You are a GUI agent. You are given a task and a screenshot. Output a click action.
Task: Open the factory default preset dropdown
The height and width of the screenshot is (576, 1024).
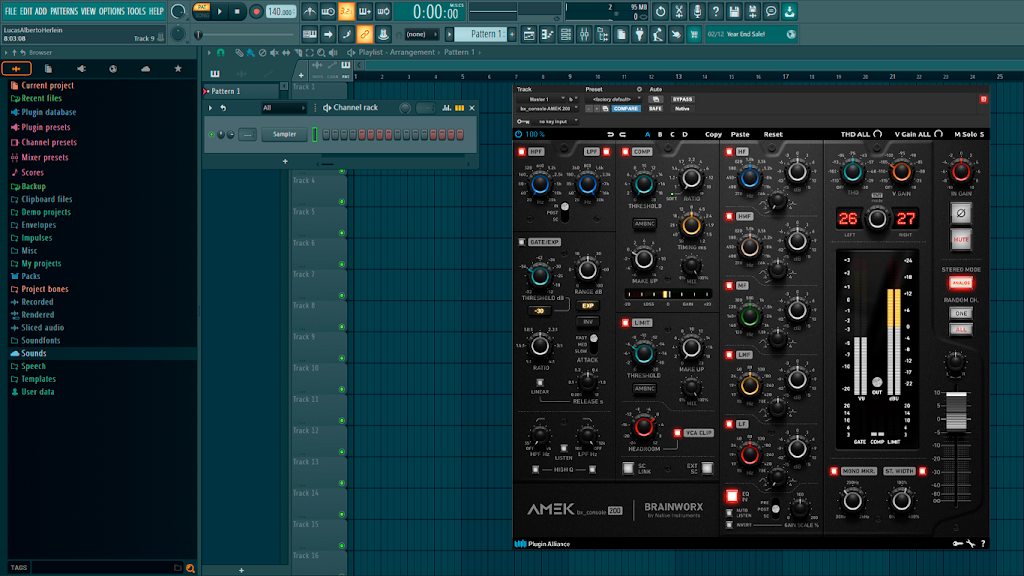pos(614,99)
